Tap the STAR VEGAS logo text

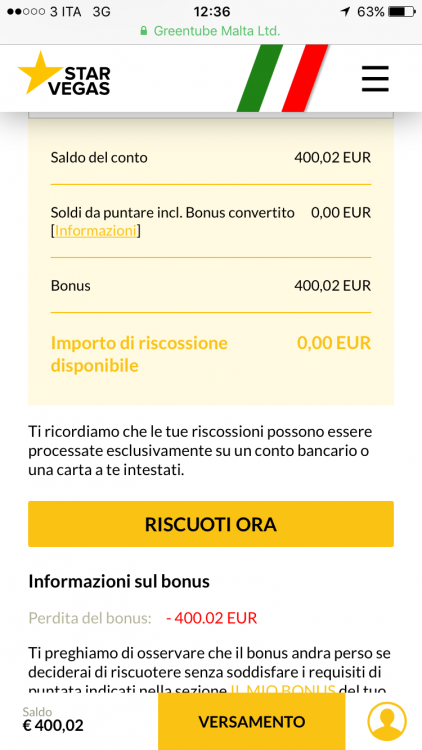pos(86,81)
